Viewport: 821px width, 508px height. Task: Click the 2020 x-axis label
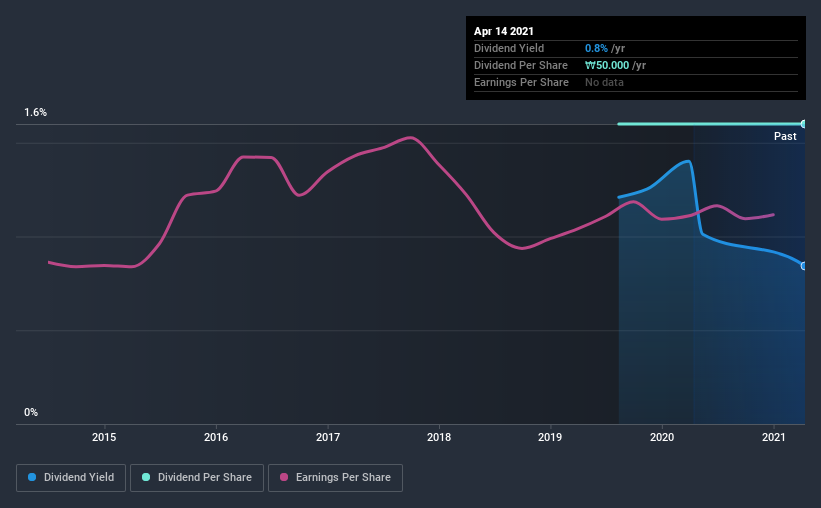(662, 437)
